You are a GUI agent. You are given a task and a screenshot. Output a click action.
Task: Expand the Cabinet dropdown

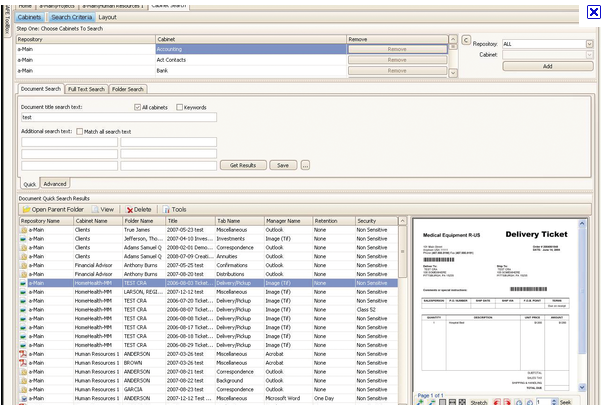pyautogui.click(x=587, y=55)
